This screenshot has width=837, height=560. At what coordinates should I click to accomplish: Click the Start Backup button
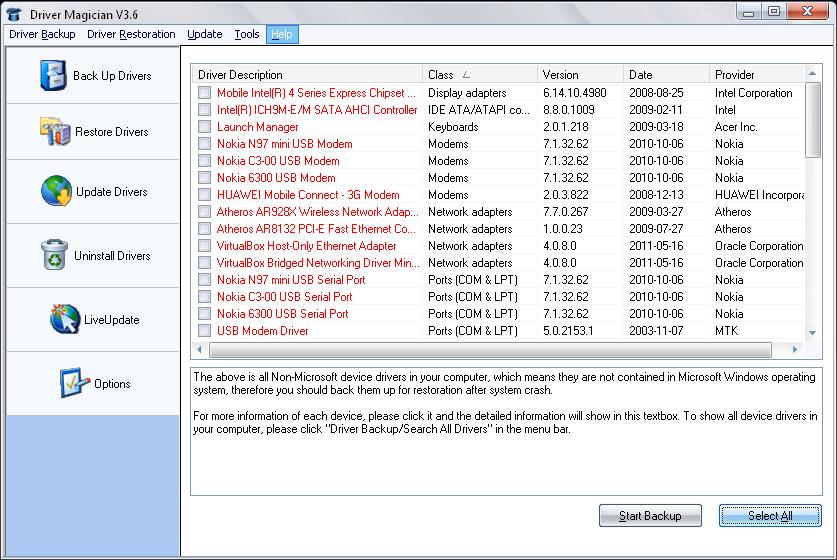[x=650, y=516]
